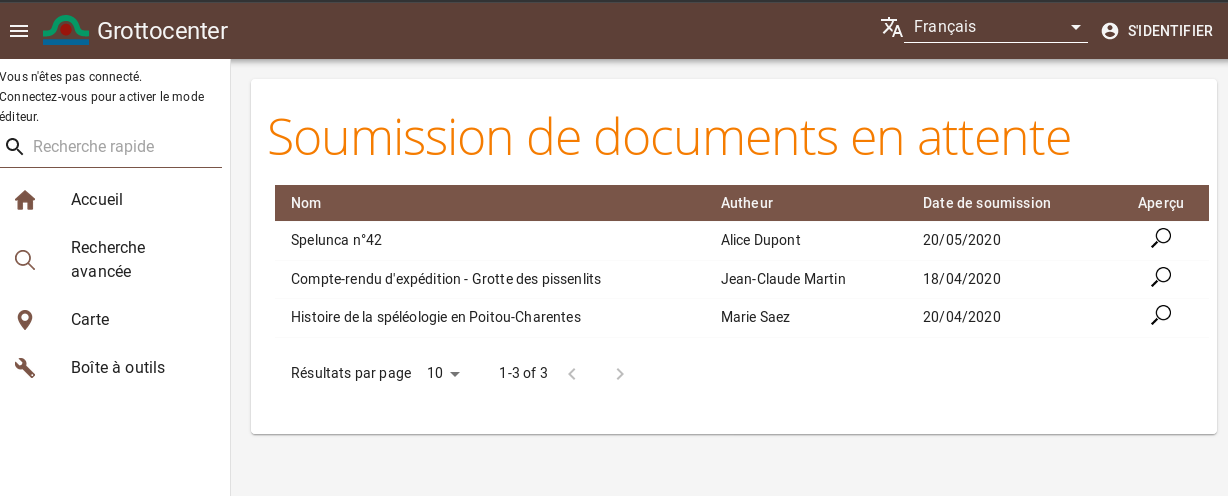Click the Carte map pin icon

click(25, 320)
